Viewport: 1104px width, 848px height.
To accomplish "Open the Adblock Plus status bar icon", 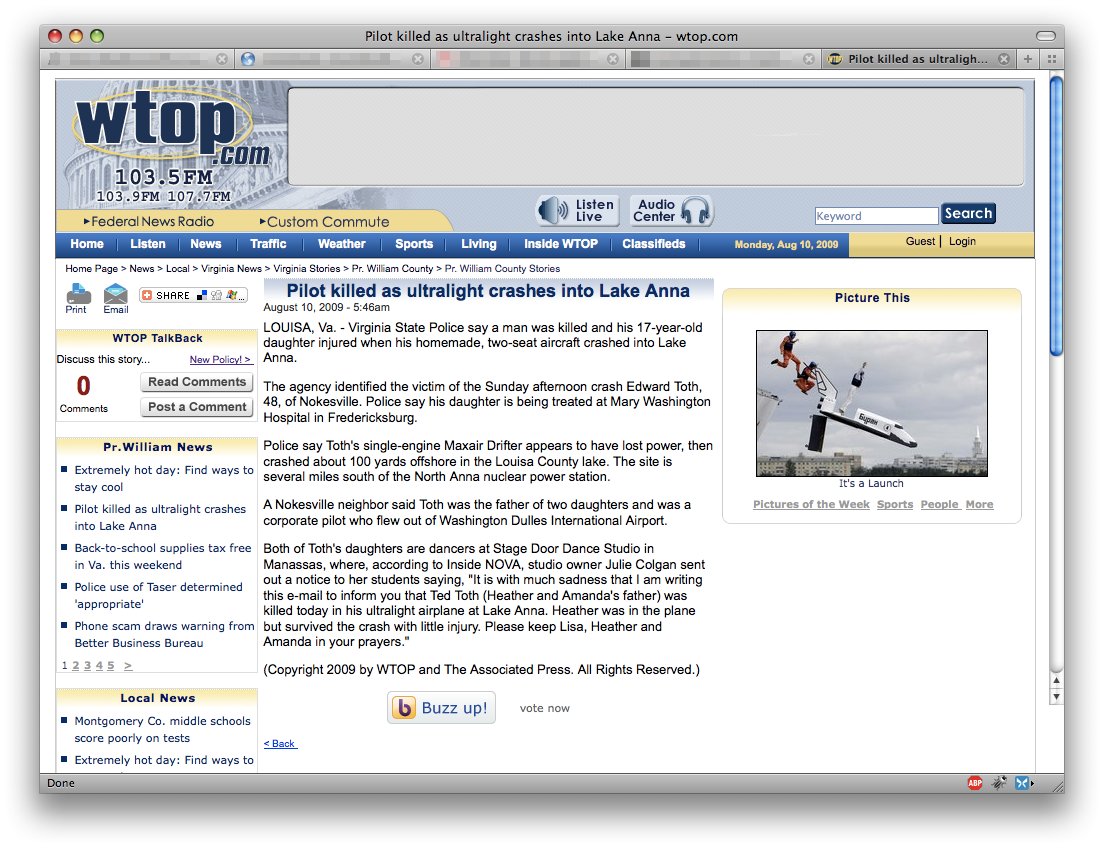I will pyautogui.click(x=975, y=783).
